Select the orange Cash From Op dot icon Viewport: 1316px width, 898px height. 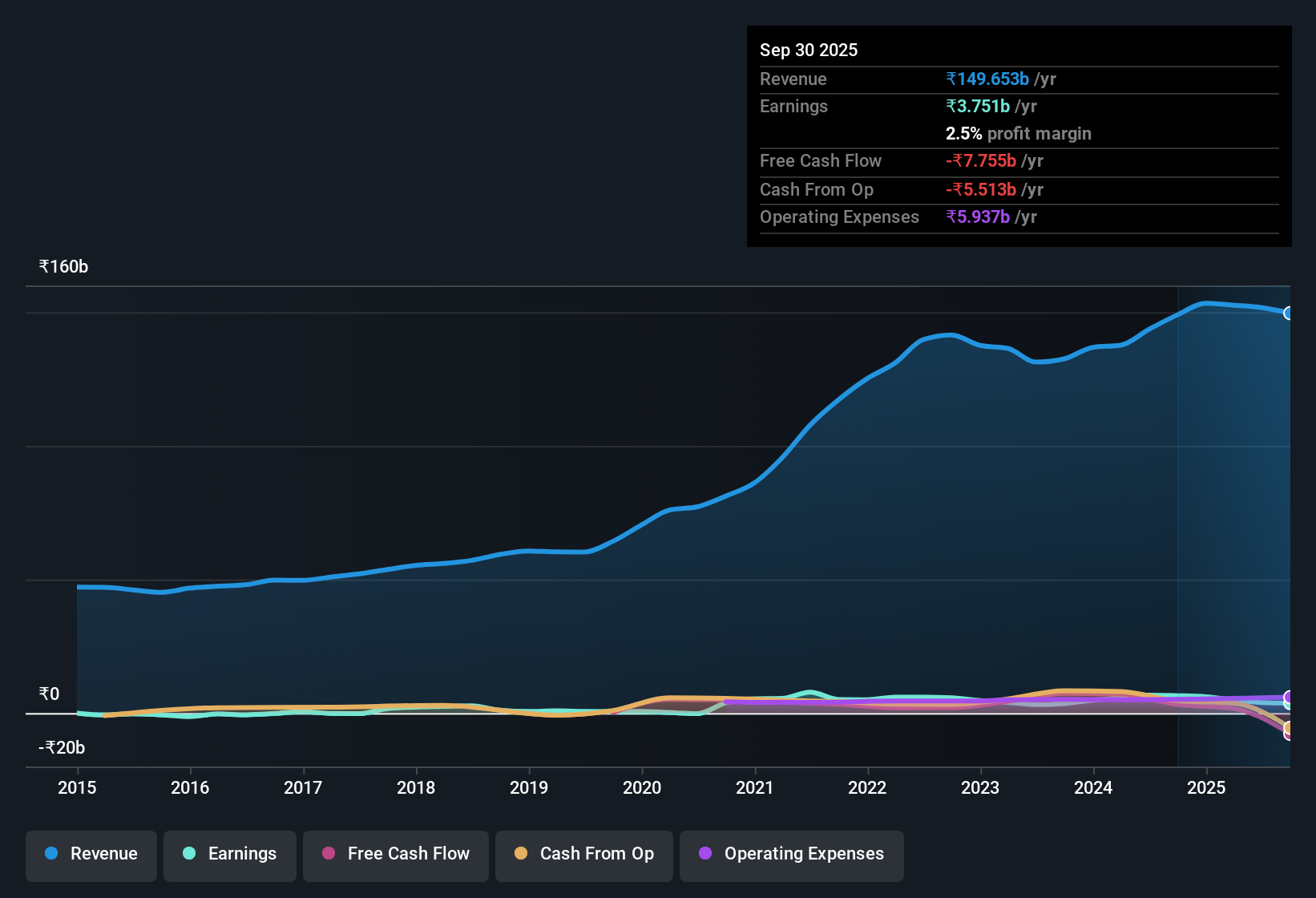pyautogui.click(x=521, y=854)
